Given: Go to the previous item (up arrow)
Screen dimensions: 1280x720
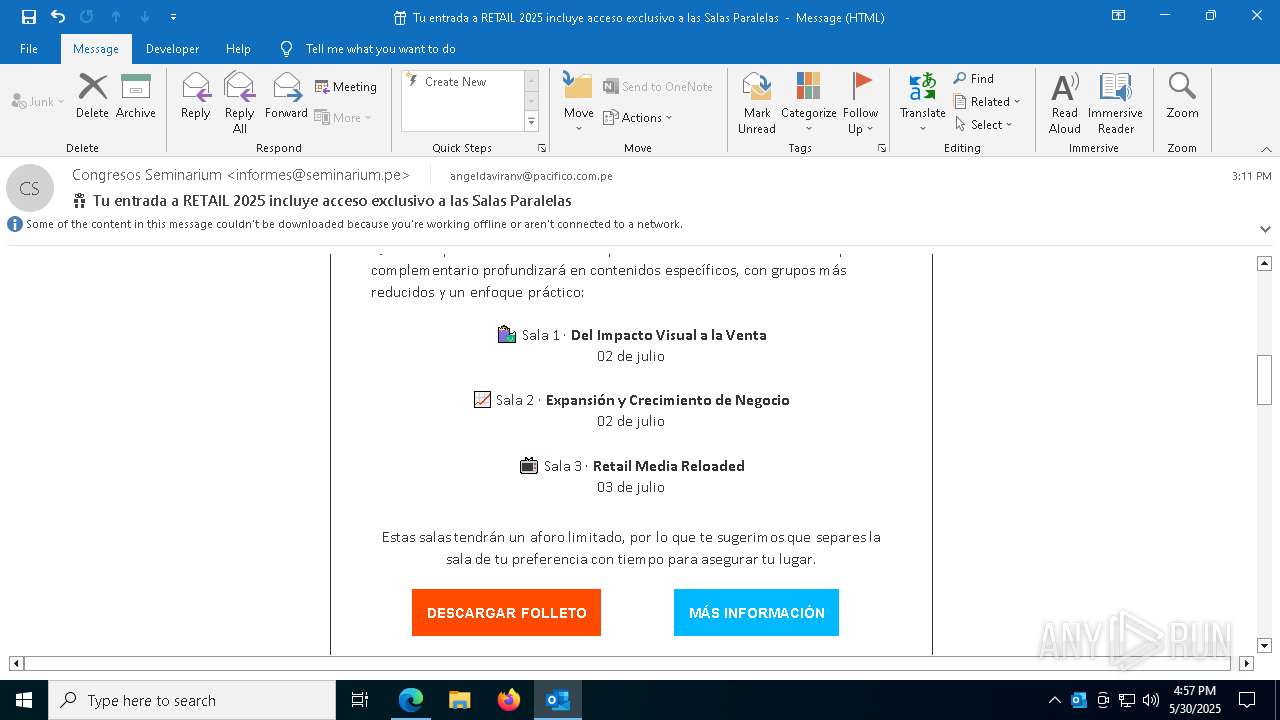Looking at the screenshot, I should tap(116, 17).
